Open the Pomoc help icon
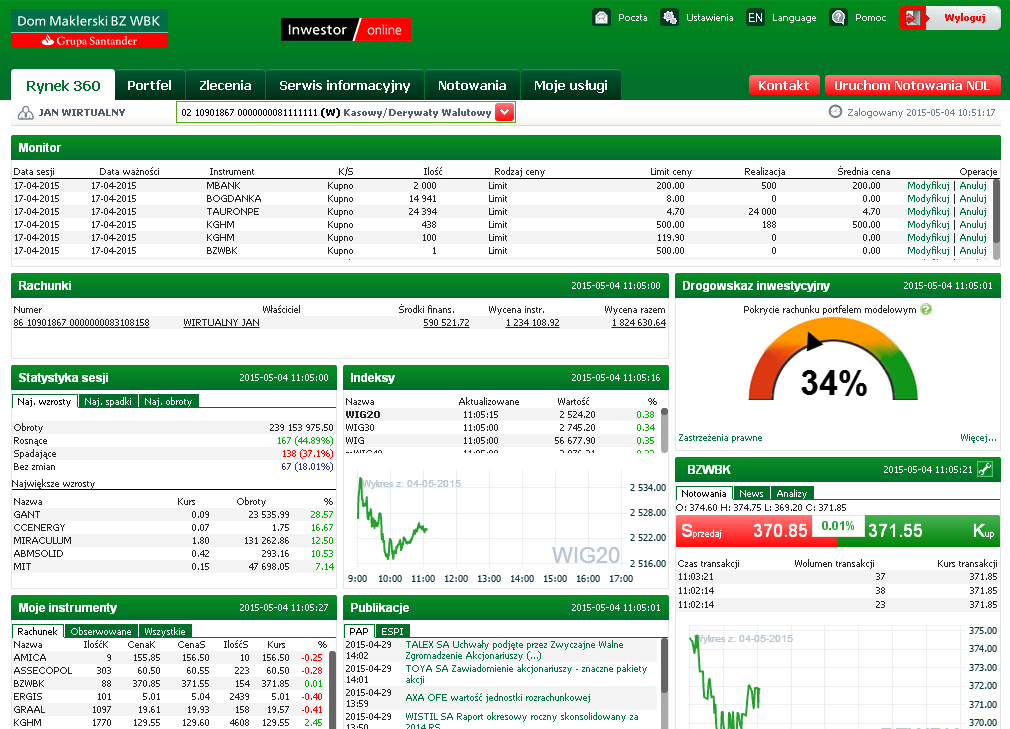Screen dimensions: 1010x729 (838, 17)
